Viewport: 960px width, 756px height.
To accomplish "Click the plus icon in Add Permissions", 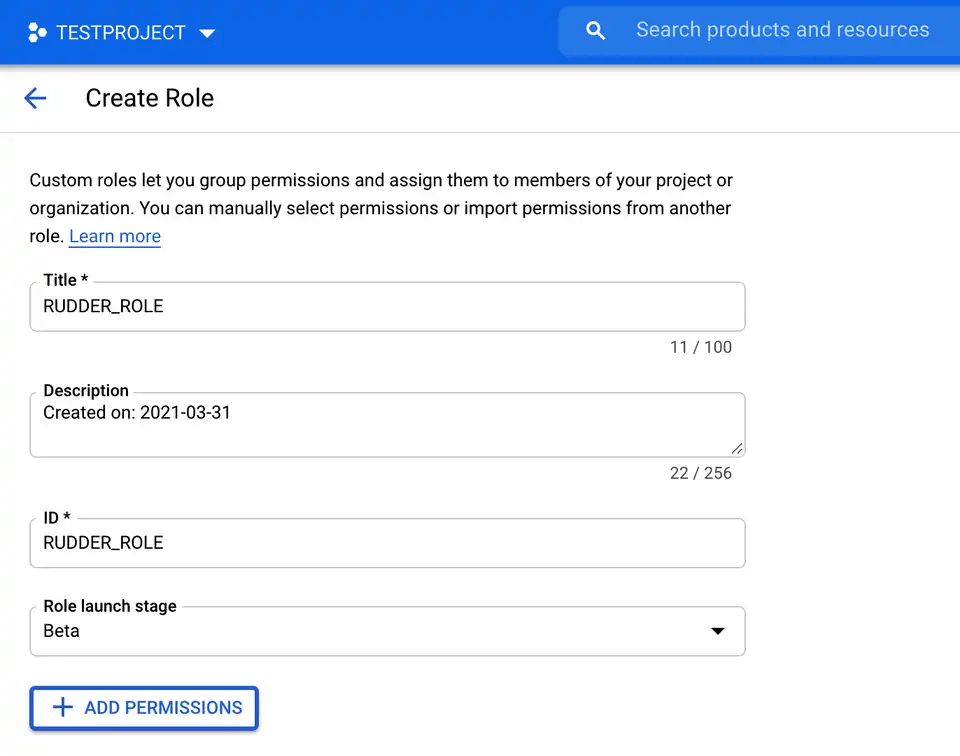I will [63, 707].
